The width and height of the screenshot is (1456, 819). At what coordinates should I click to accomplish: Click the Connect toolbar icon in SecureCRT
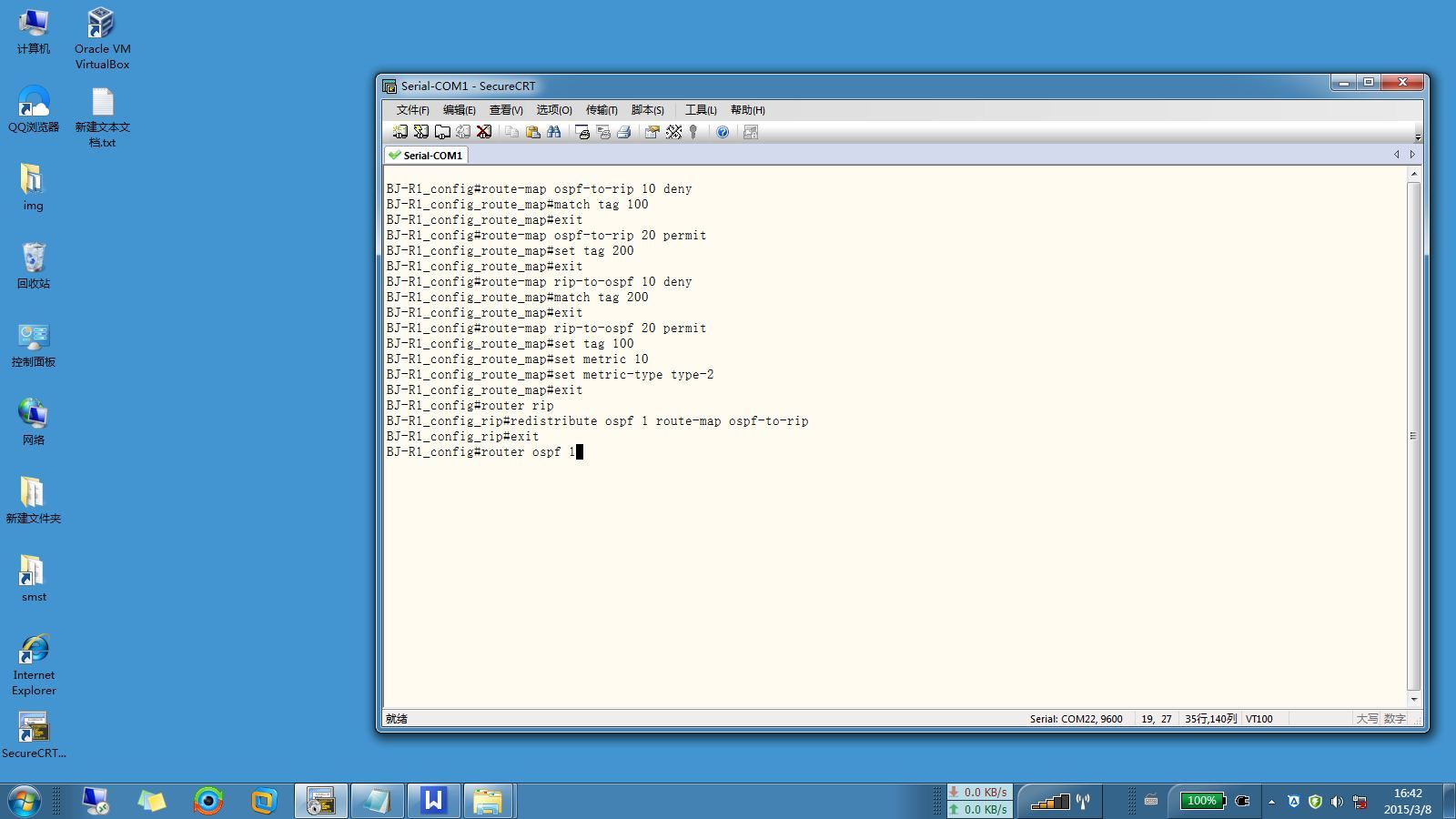[x=399, y=132]
